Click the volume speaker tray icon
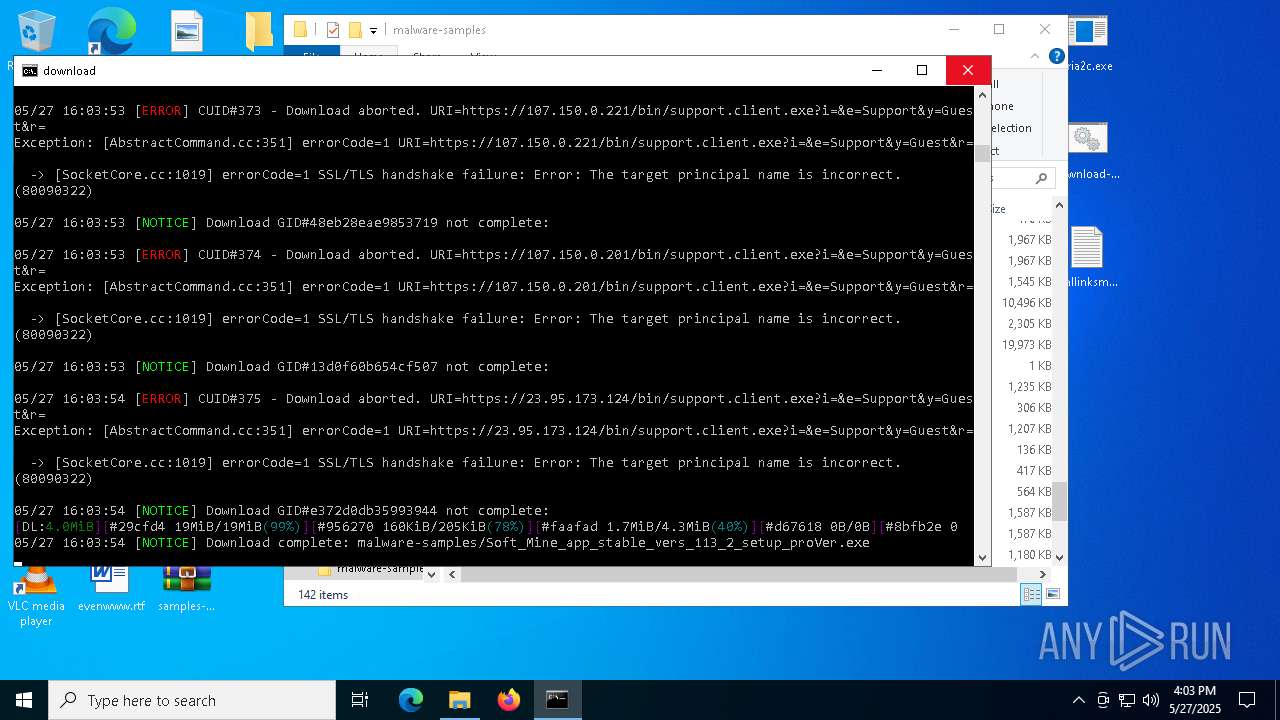The width and height of the screenshot is (1280, 720). tap(1151, 700)
